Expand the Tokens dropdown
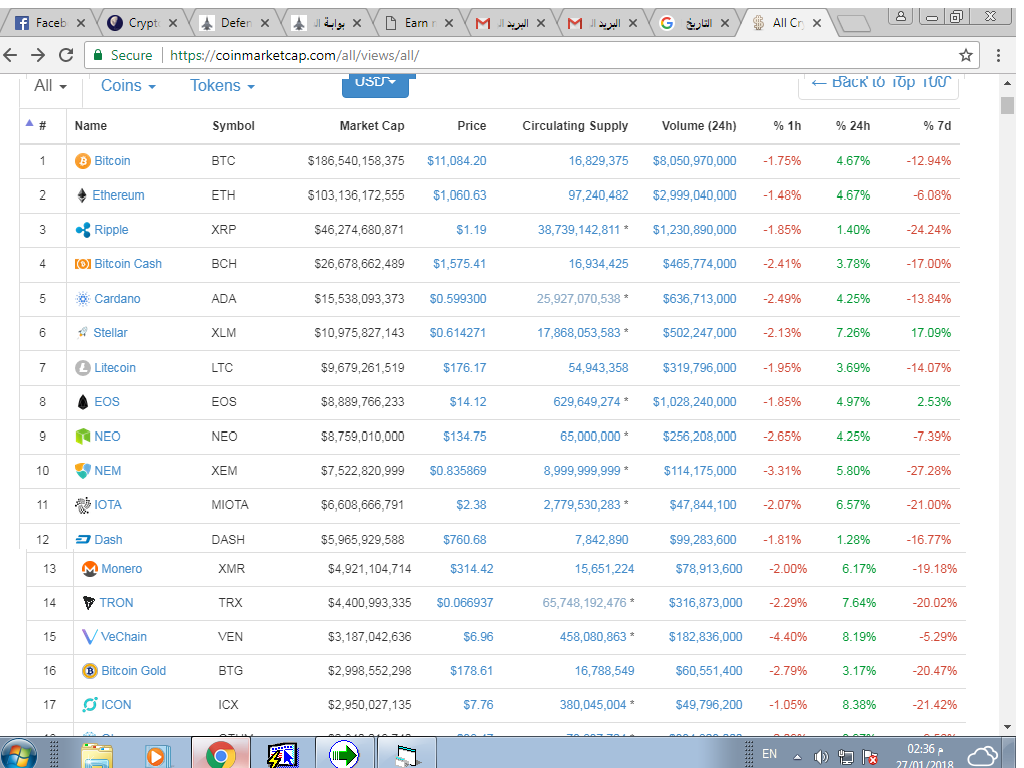Viewport: 1024px width, 768px height. 222,86
